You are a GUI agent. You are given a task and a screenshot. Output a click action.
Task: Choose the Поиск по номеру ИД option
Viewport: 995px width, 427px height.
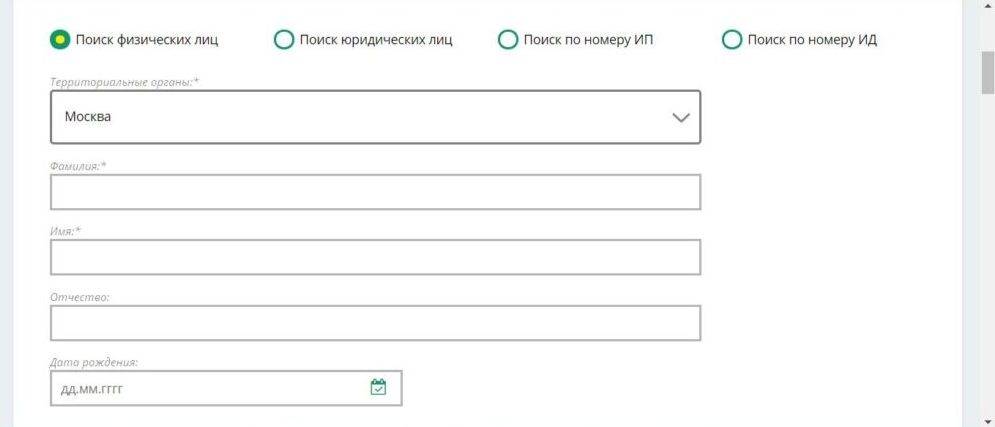(732, 39)
